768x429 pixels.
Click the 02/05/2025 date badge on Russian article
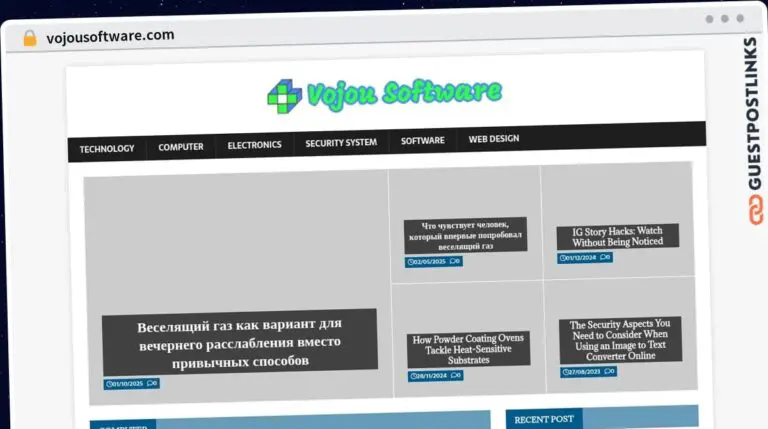click(433, 262)
